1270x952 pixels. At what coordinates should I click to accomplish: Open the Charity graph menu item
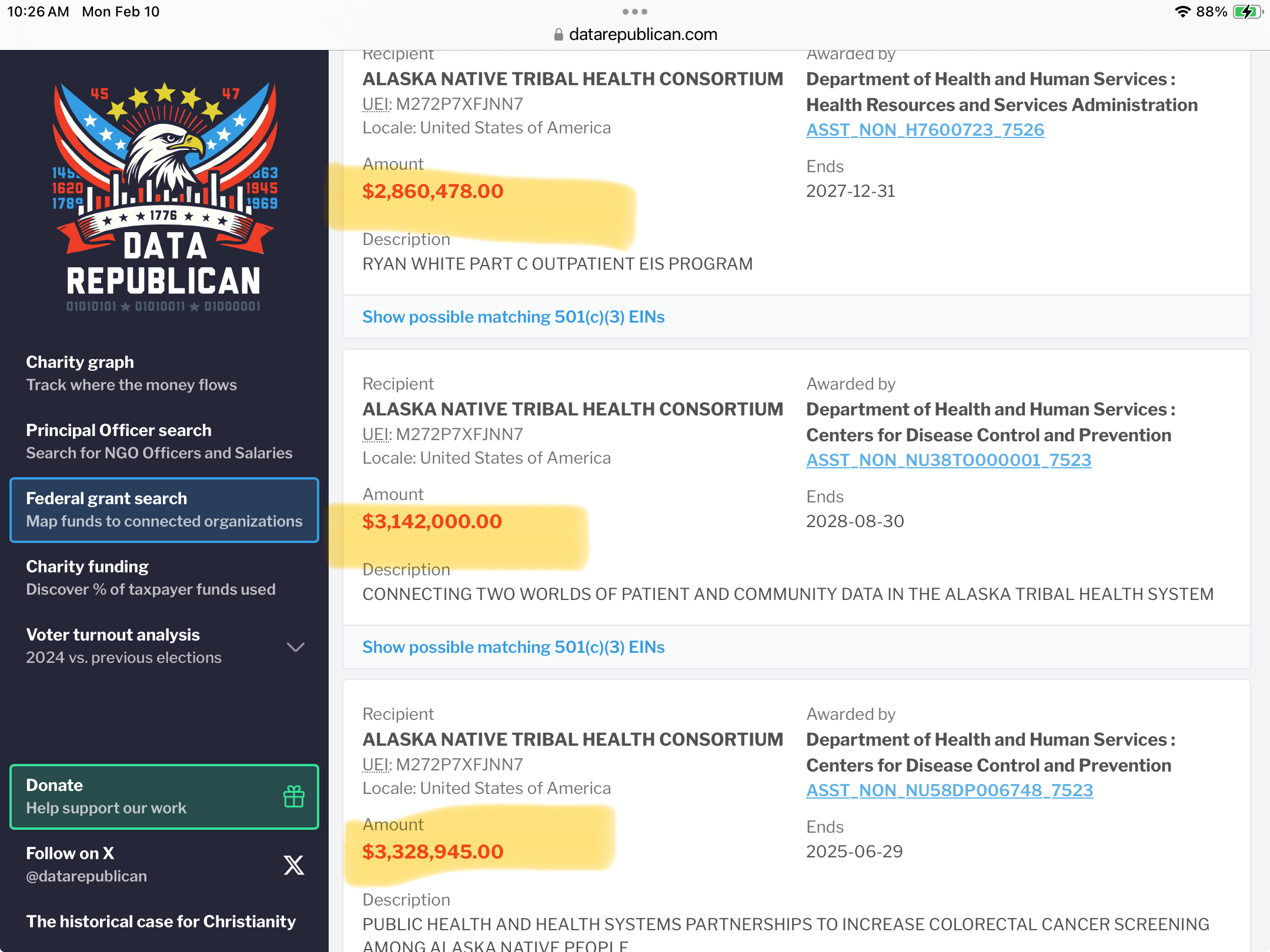pos(164,373)
